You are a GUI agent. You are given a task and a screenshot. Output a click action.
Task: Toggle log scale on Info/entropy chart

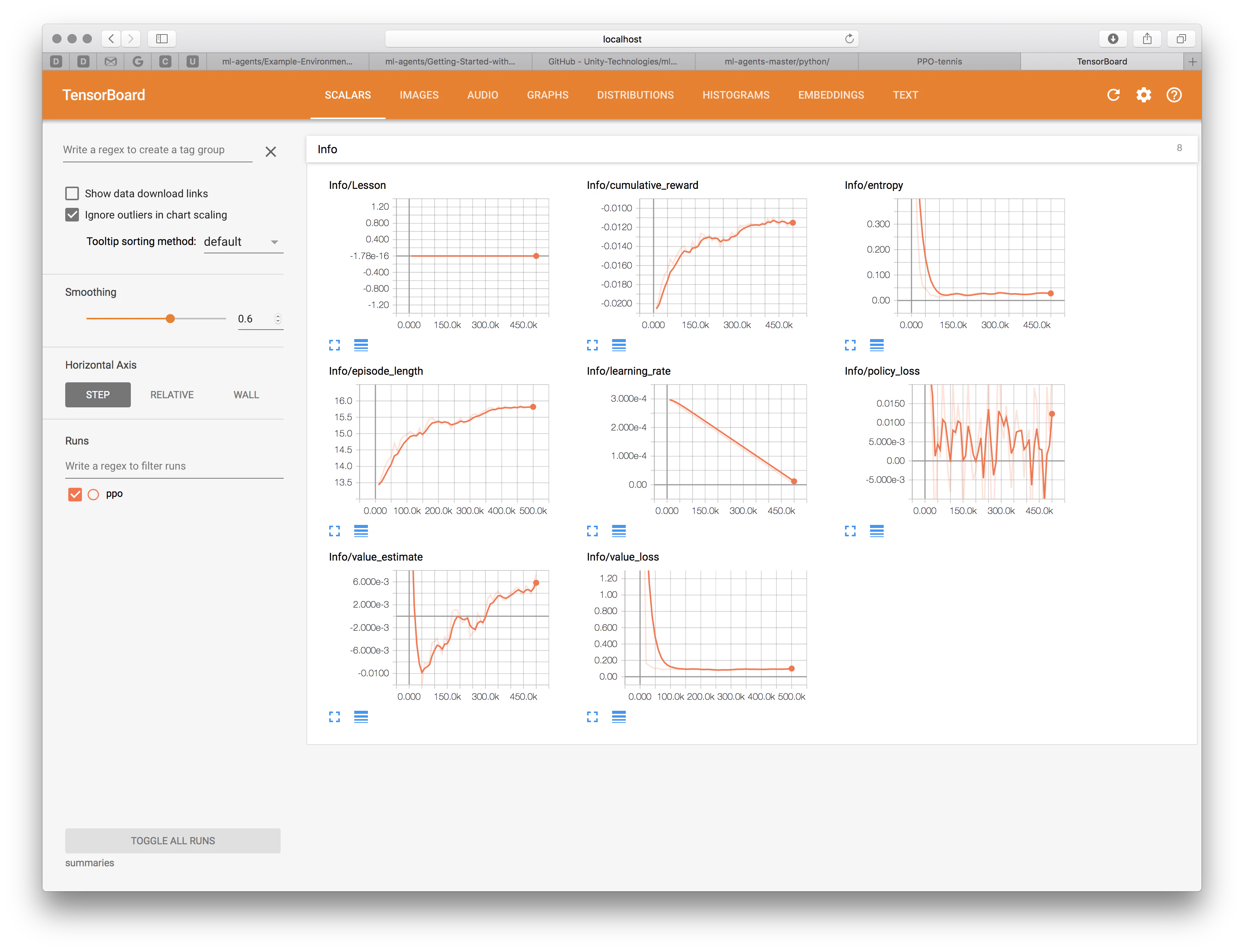tap(876, 344)
